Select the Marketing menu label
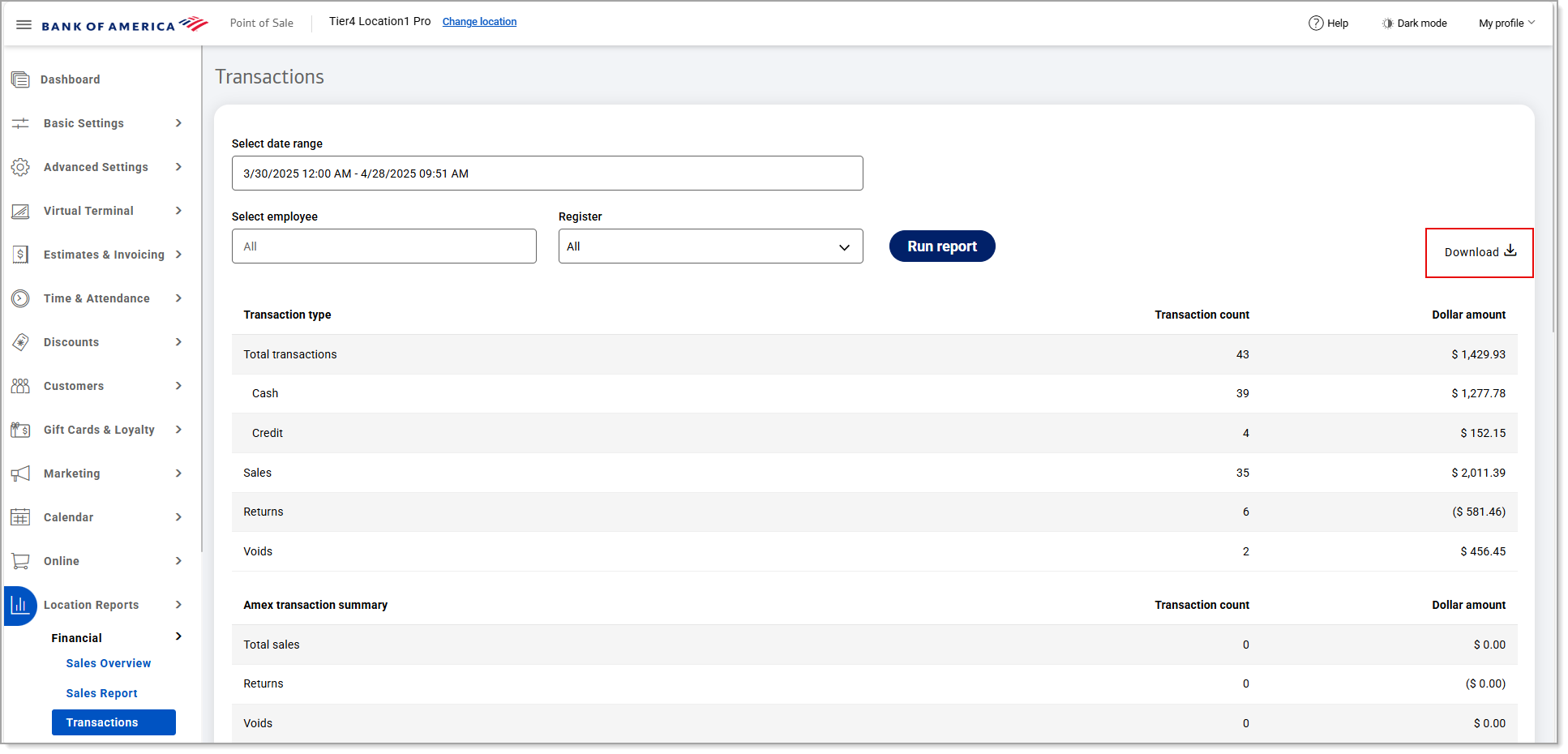The width and height of the screenshot is (1568, 754). [x=72, y=473]
